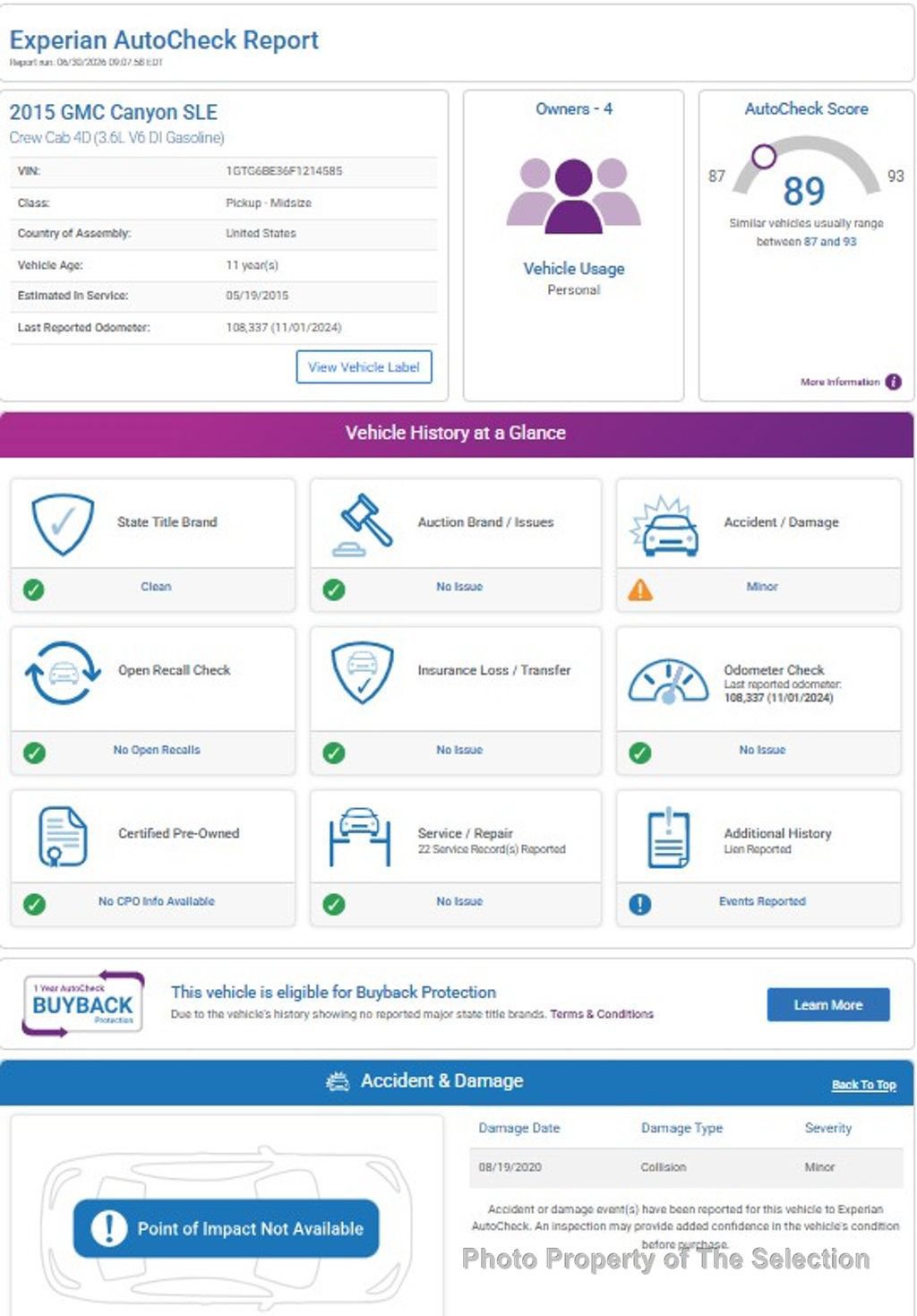Click the 22 Service Record(s) Reported text
Screen dimensions: 917x1316
(x=492, y=849)
